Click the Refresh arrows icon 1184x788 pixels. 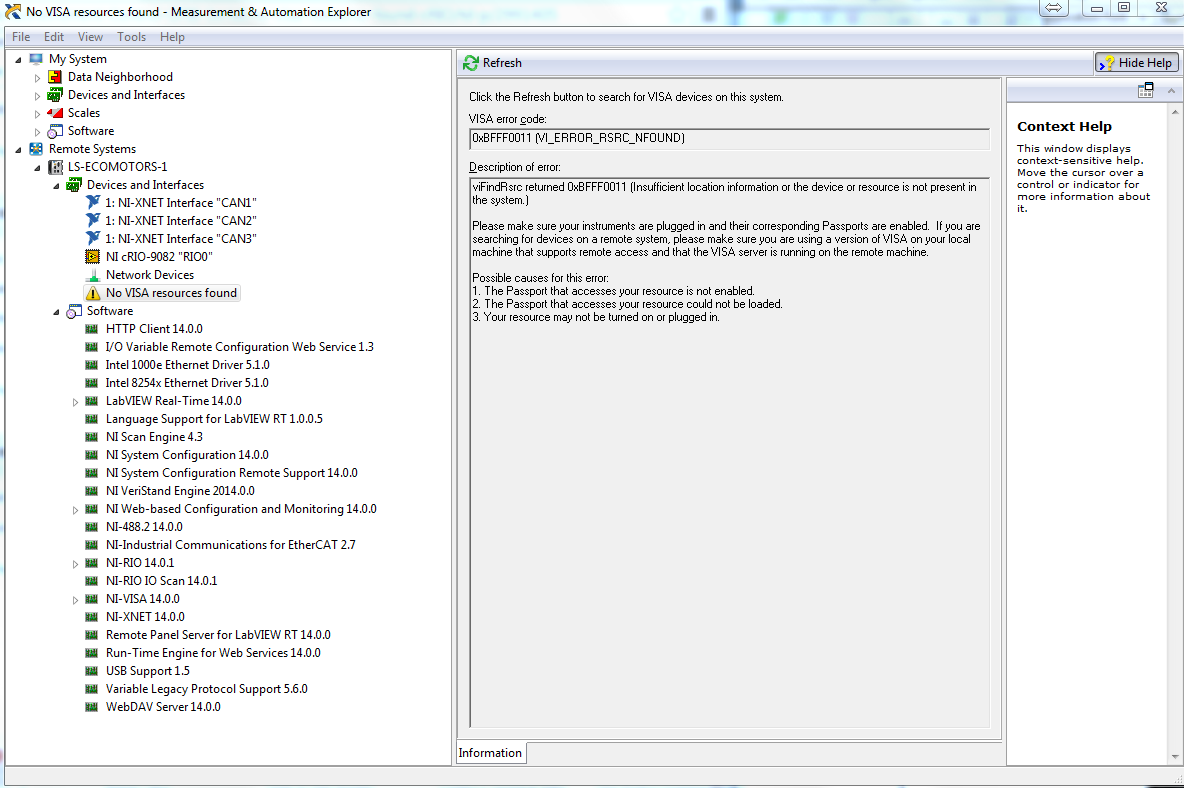(x=470, y=63)
